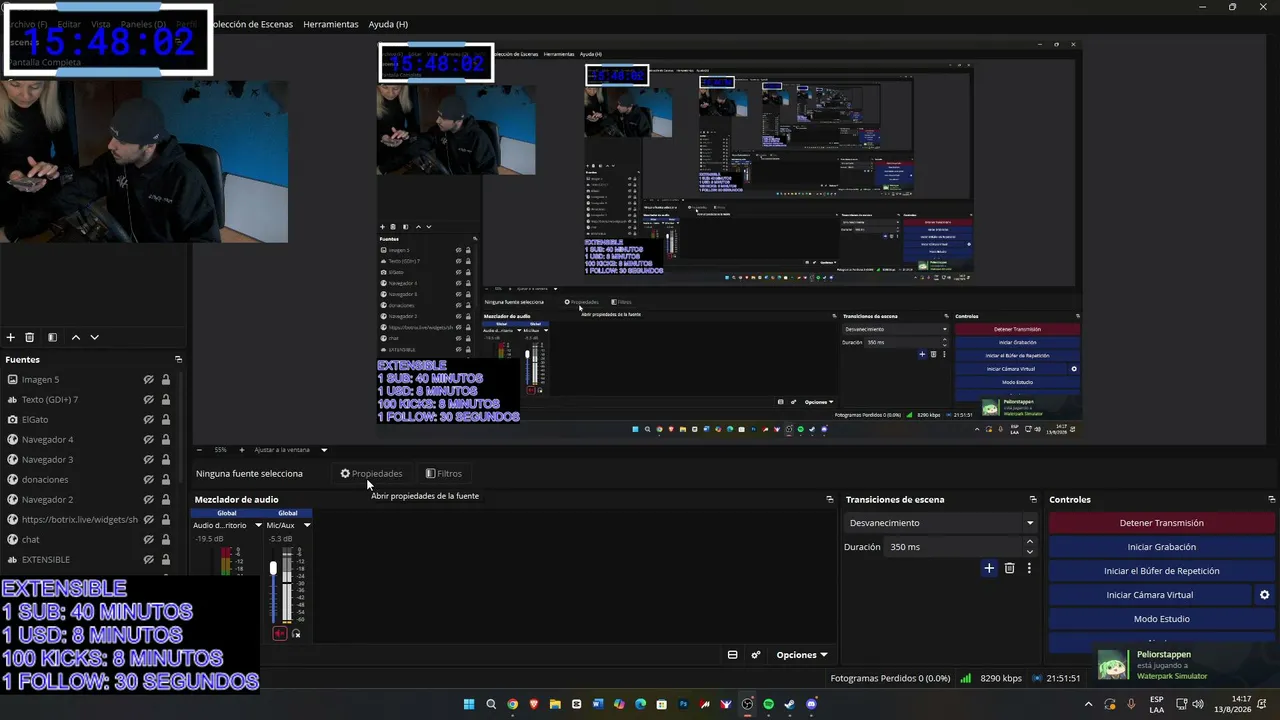Add a new scene with the plus icon
Viewport: 1280px width, 720px height.
pos(10,338)
